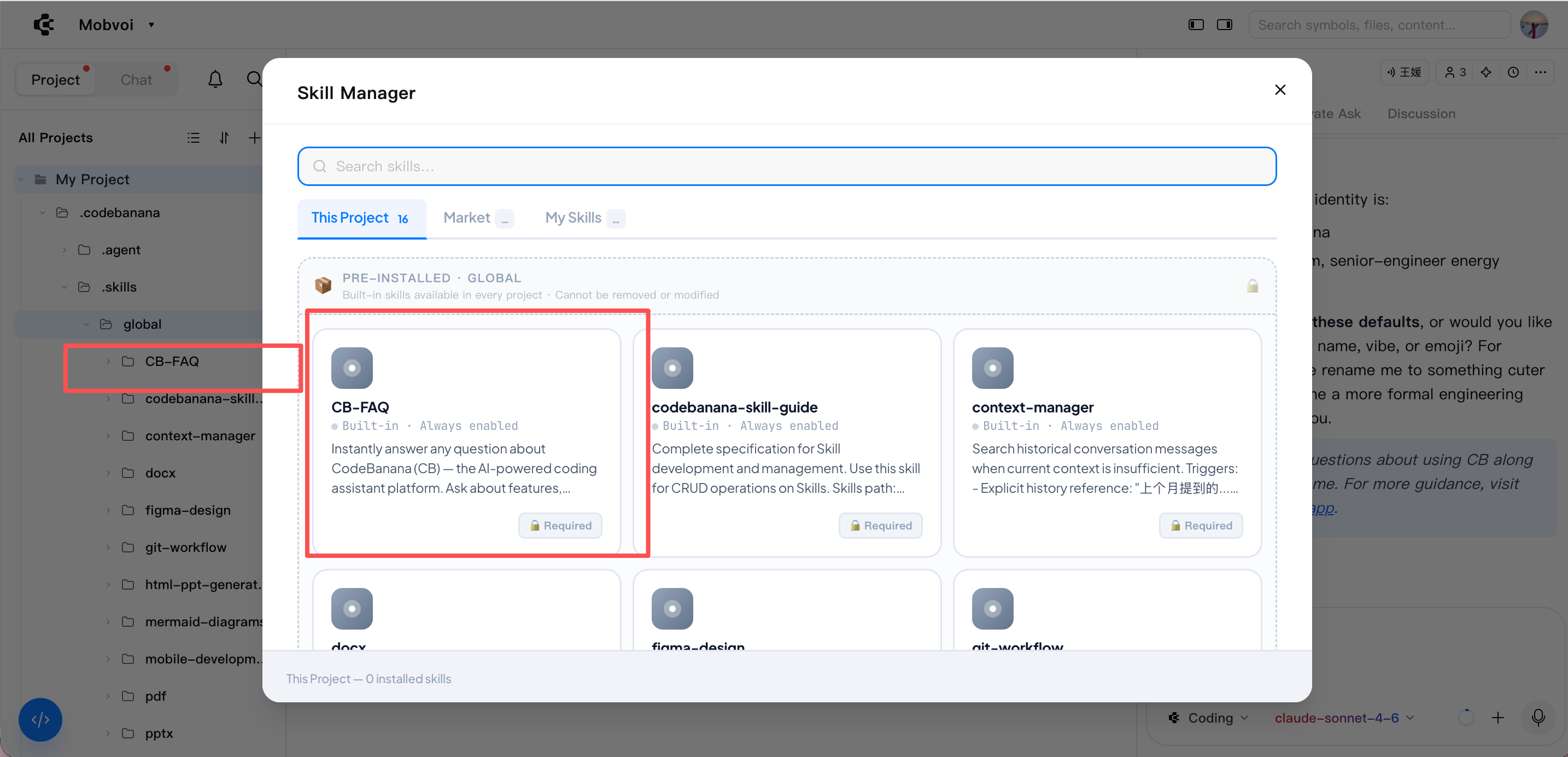Click the docx skill card icon
Image resolution: width=1568 pixels, height=757 pixels.
point(352,608)
